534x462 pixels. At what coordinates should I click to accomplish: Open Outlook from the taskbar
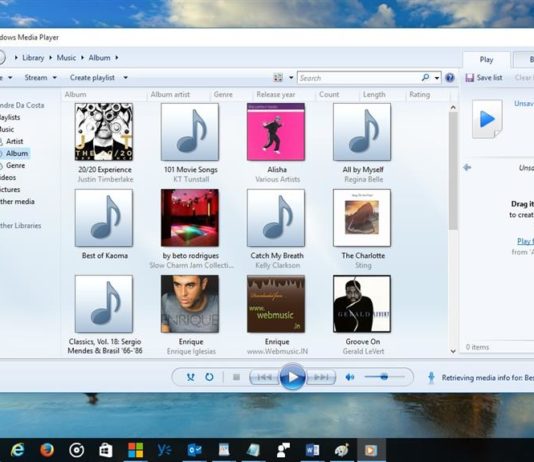(x=194, y=450)
